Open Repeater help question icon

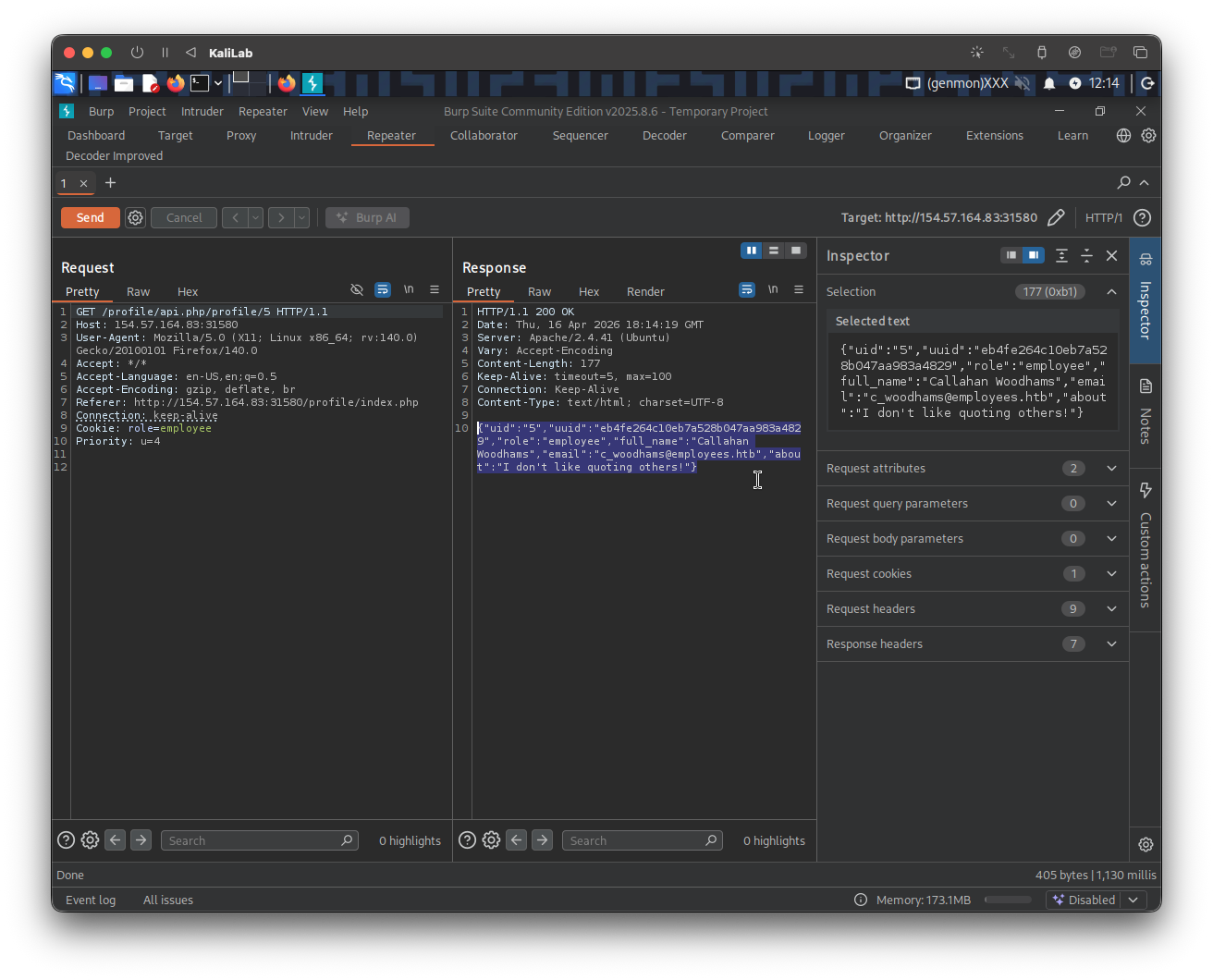pyautogui.click(x=1143, y=217)
